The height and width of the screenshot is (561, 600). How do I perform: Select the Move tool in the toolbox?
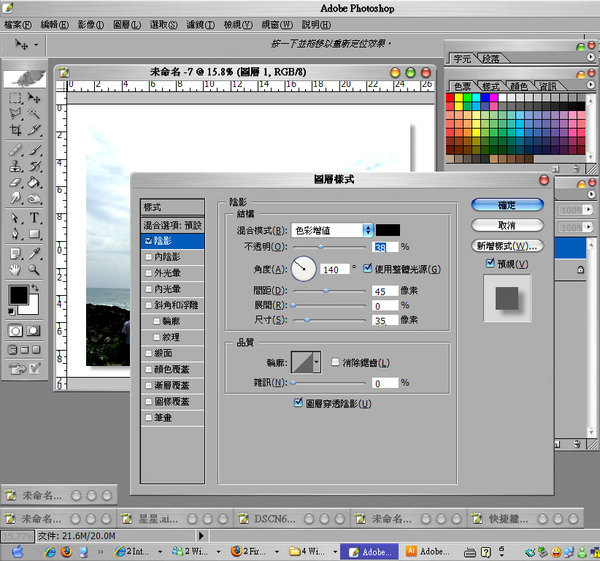(35, 98)
